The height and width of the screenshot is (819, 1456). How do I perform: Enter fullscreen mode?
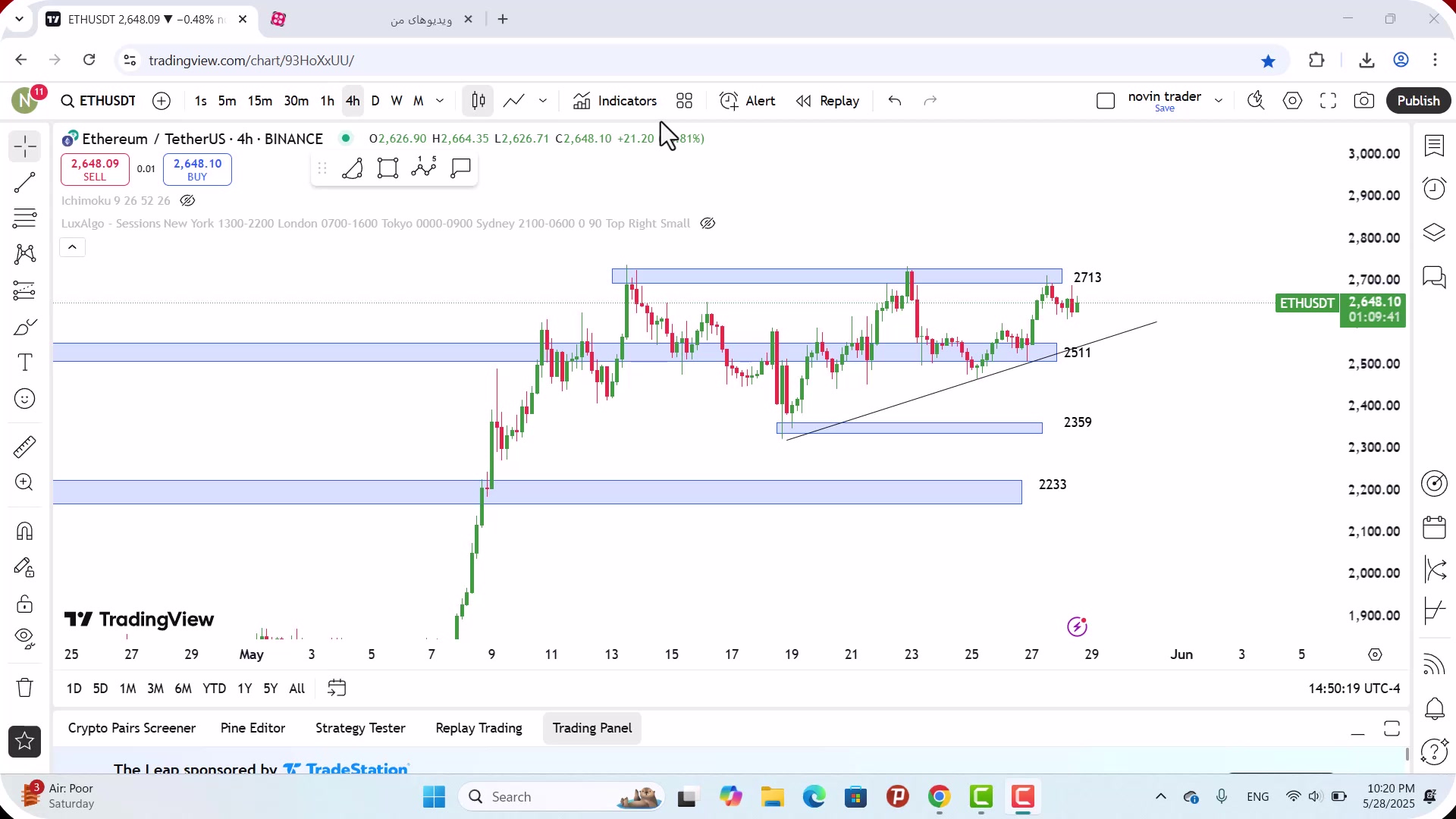click(x=1328, y=101)
